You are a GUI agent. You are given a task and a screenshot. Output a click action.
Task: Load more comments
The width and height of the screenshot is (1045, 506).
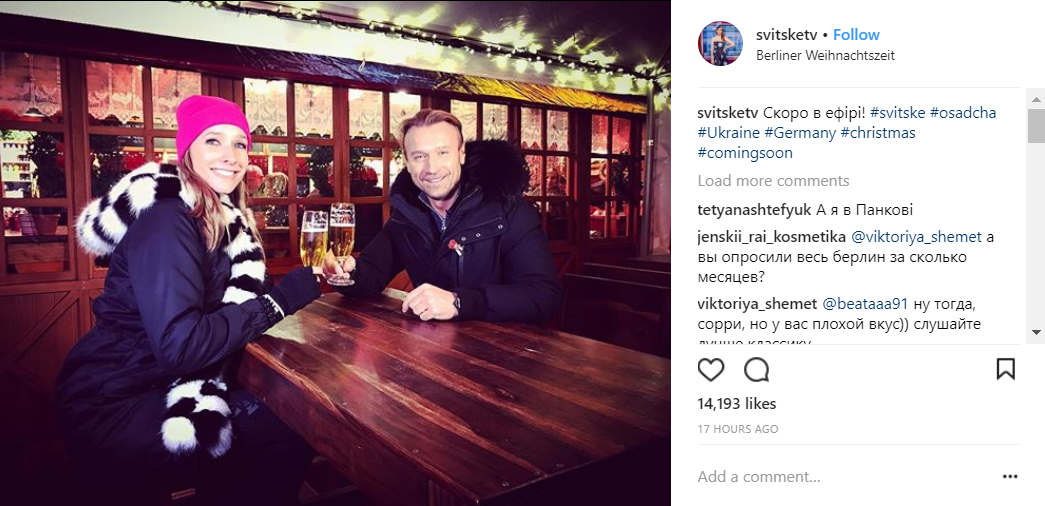tap(774, 181)
